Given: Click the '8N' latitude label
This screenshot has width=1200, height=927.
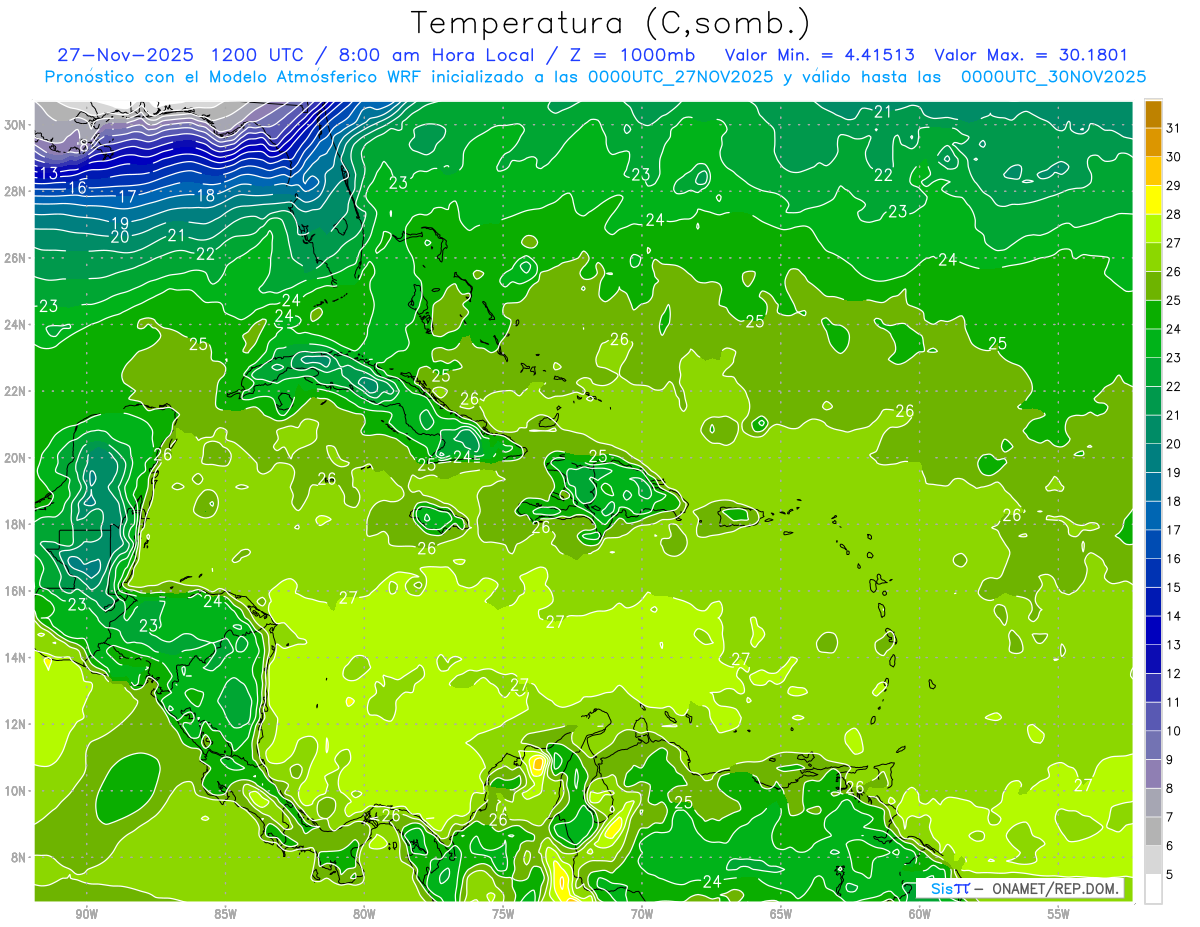Looking at the screenshot, I should click(20, 857).
